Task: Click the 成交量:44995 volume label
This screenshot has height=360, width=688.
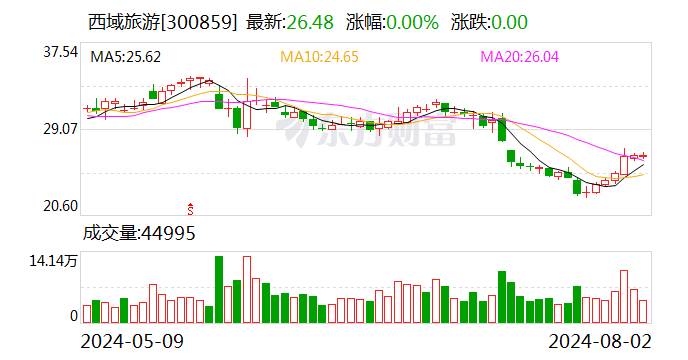Action: (x=139, y=233)
